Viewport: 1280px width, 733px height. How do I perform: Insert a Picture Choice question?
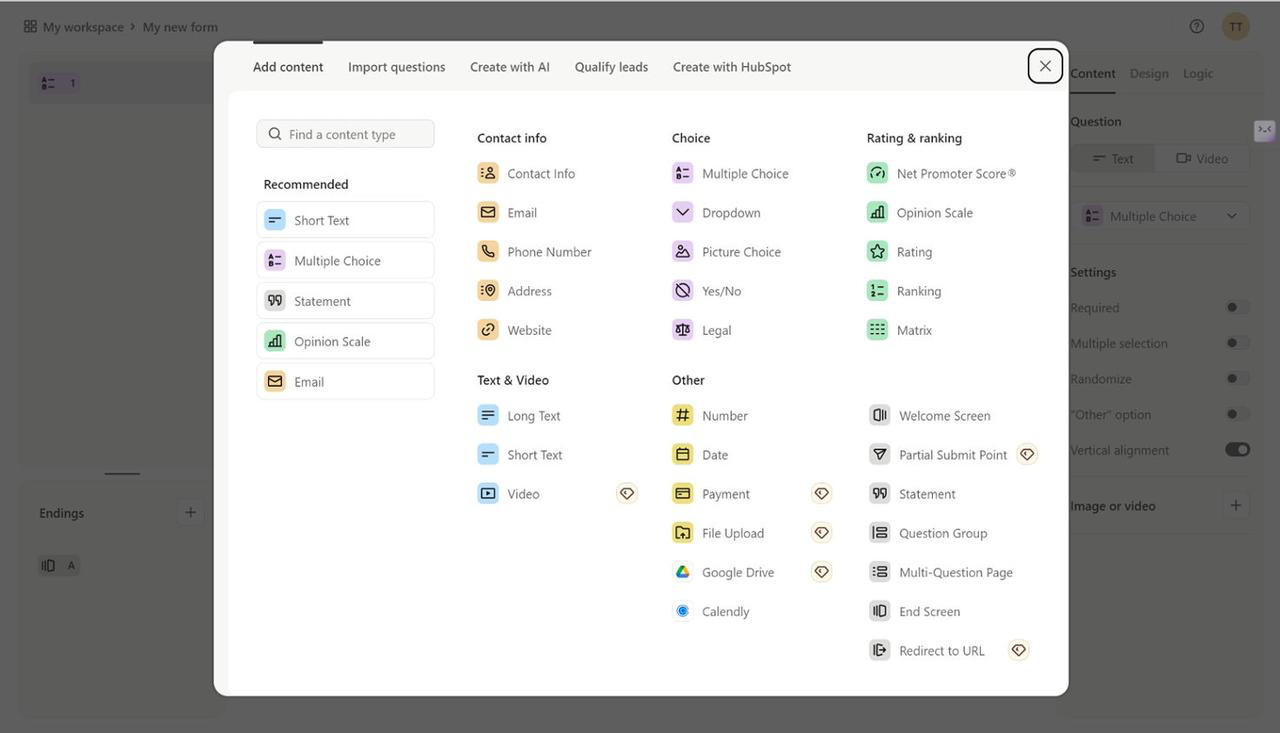coord(740,251)
